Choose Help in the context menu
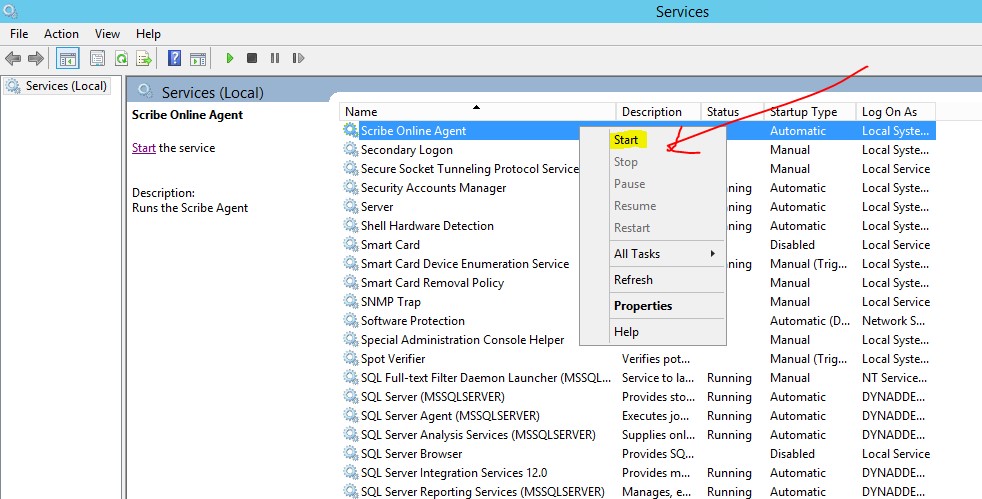 tap(626, 332)
